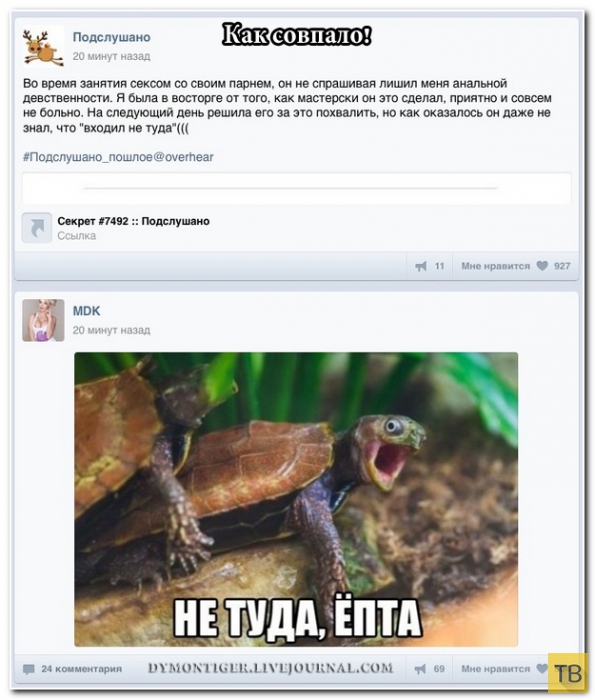Click 'Мне нравится' on the MDK post

tap(495, 669)
